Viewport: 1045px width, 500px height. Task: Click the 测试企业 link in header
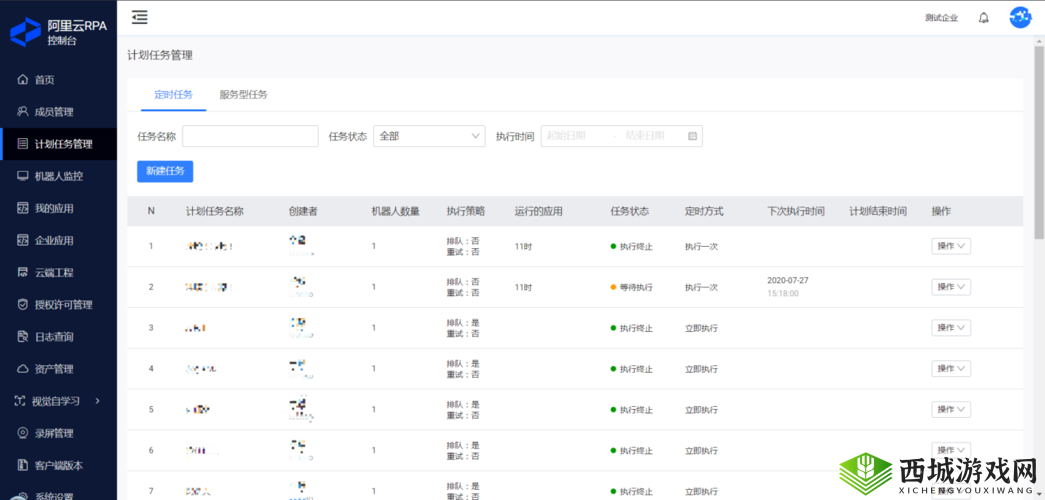tap(941, 18)
